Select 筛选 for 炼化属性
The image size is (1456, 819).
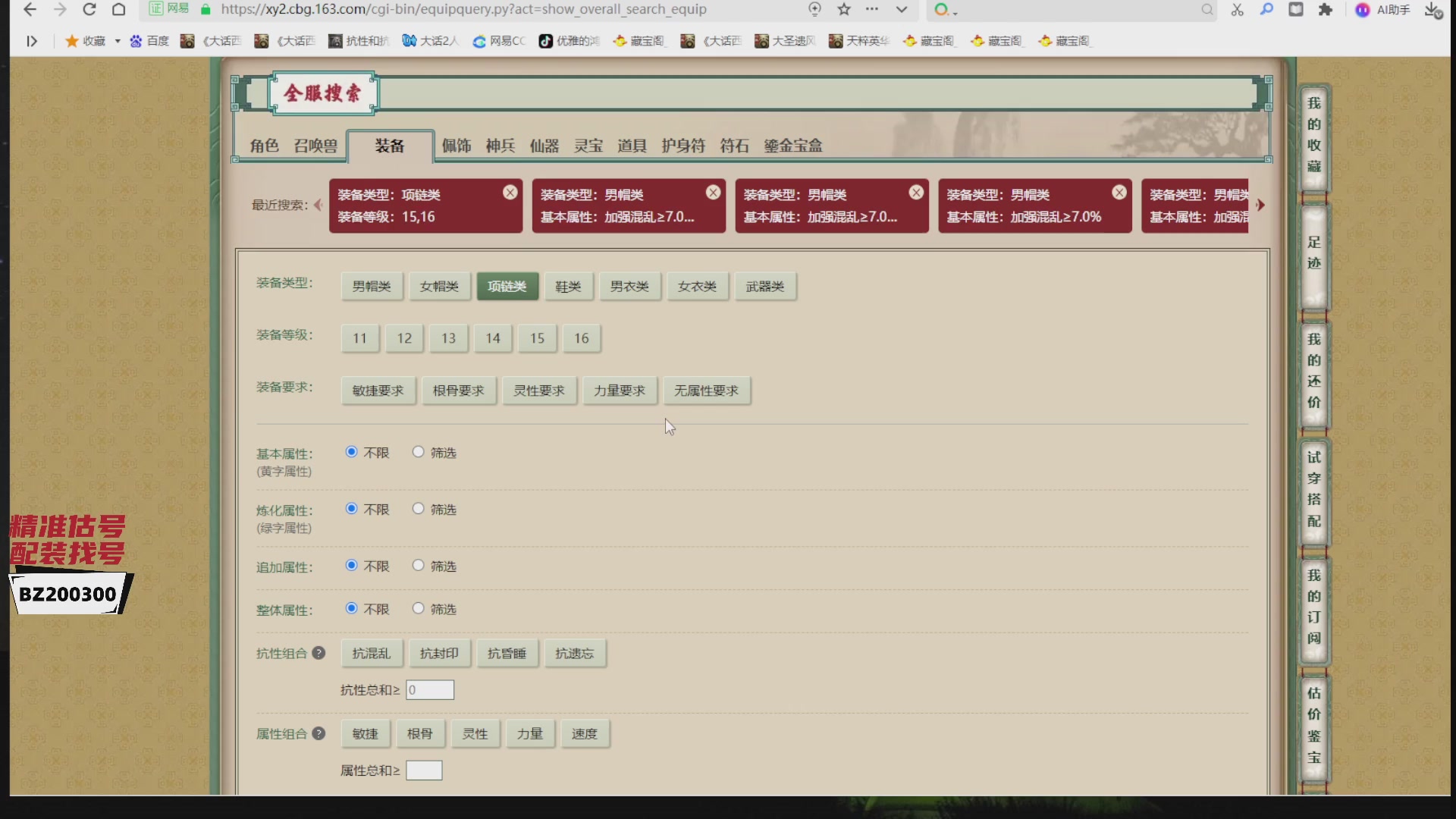418,509
